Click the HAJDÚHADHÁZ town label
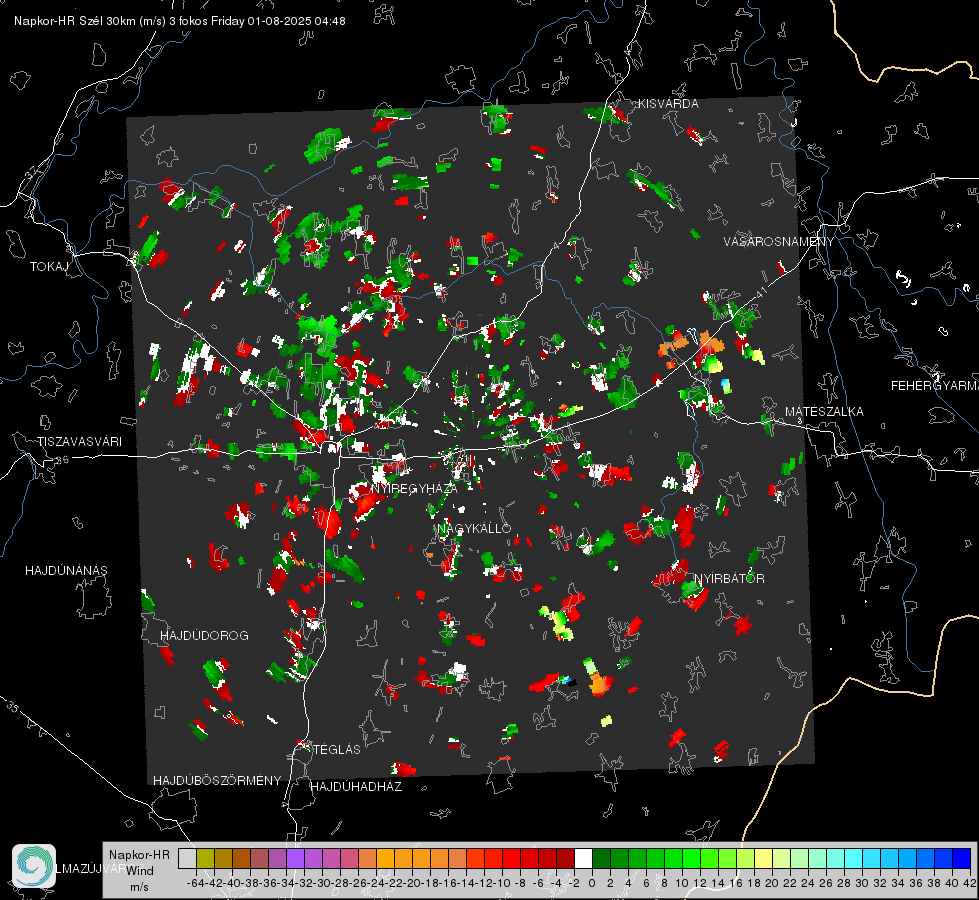 (356, 787)
